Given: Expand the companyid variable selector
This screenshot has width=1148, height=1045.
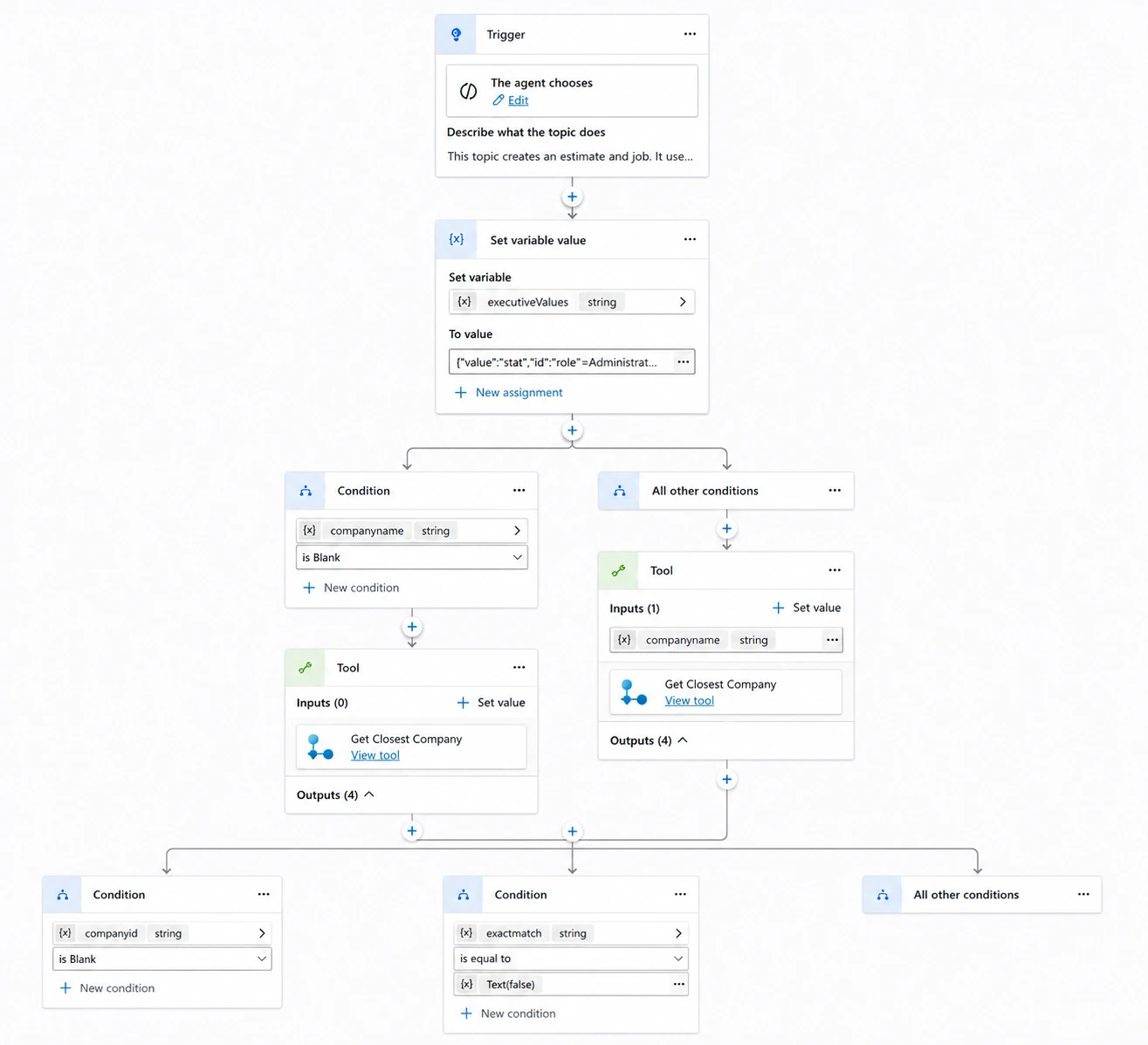Looking at the screenshot, I should point(261,933).
